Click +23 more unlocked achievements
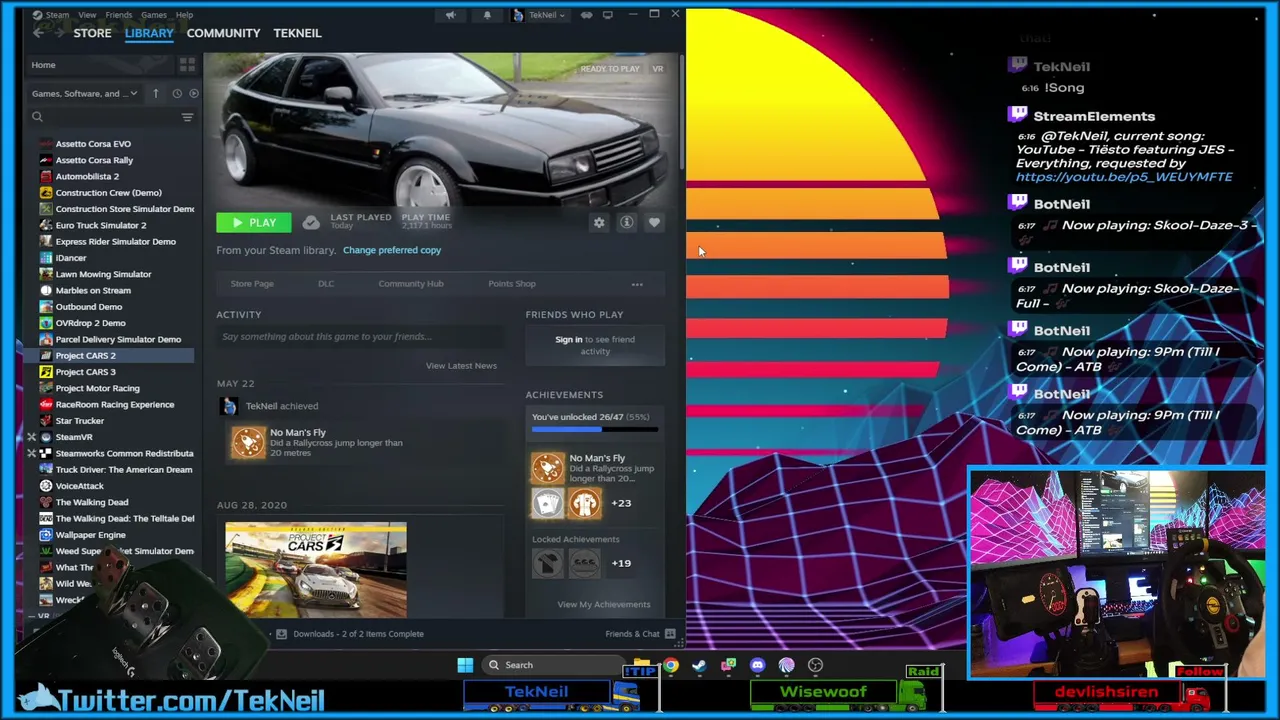The width and height of the screenshot is (1280, 720). click(x=621, y=503)
